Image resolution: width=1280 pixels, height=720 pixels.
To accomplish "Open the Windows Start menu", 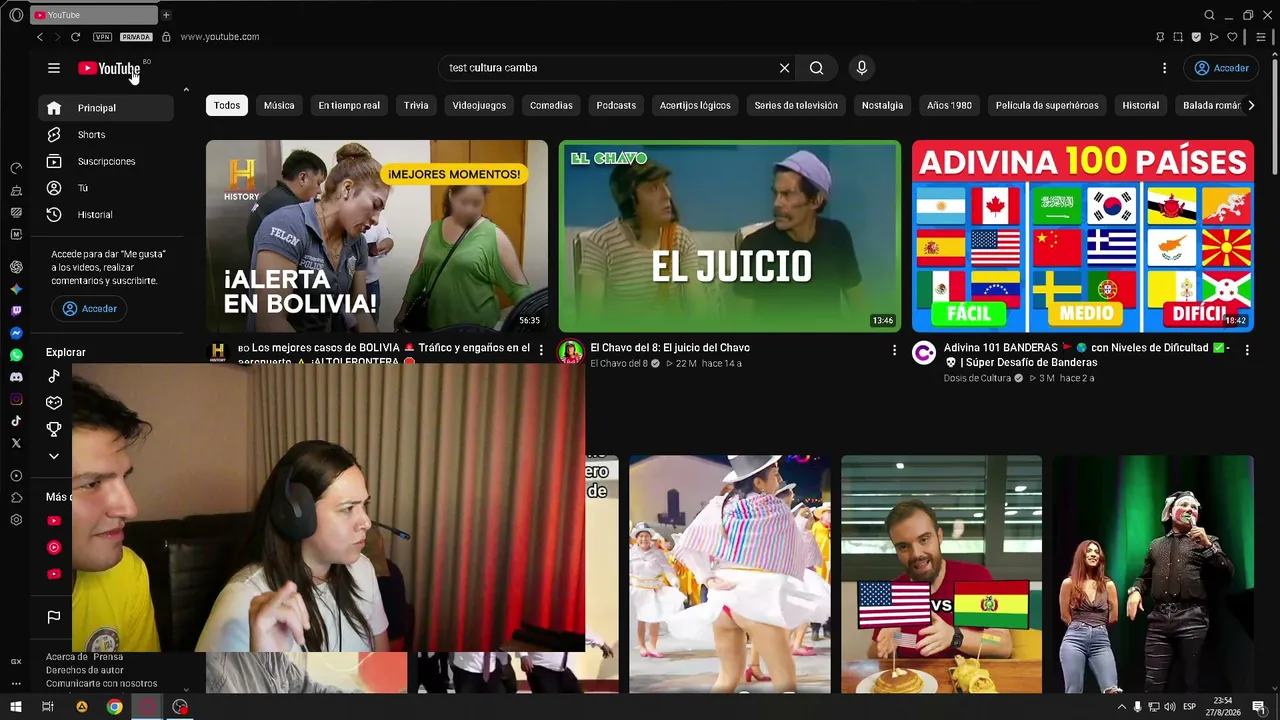I will (x=16, y=707).
